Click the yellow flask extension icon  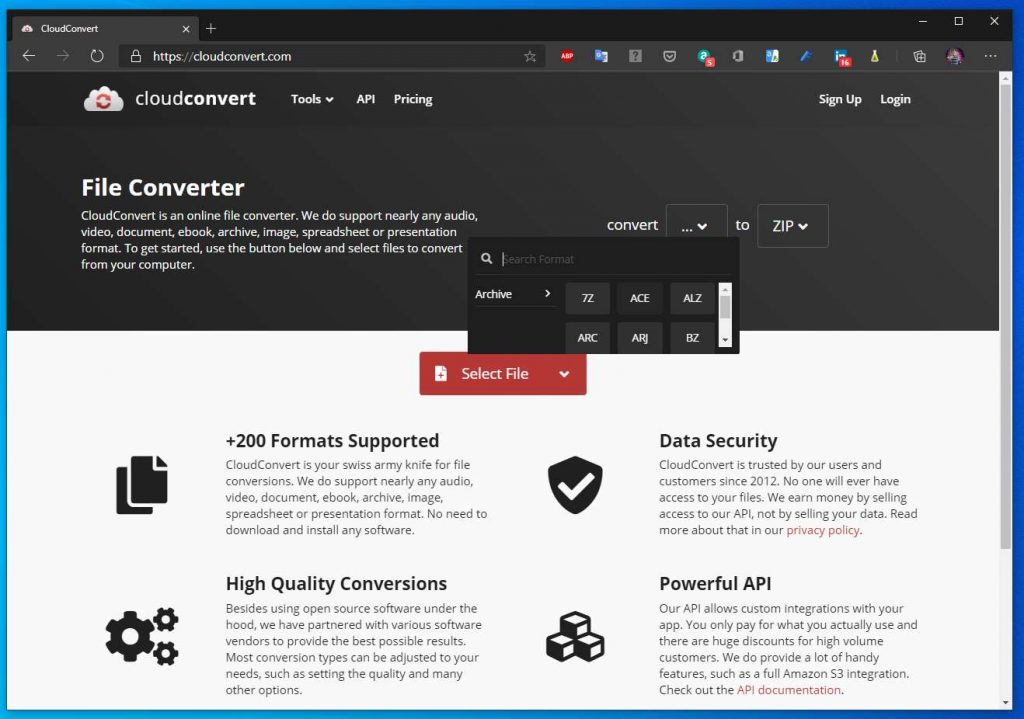point(874,56)
